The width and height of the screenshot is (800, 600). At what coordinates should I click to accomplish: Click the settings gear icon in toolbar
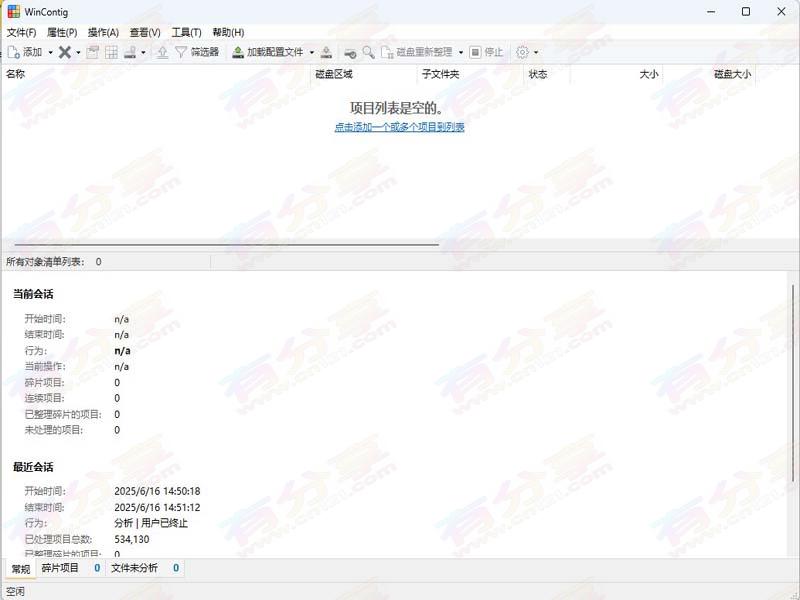(522, 52)
